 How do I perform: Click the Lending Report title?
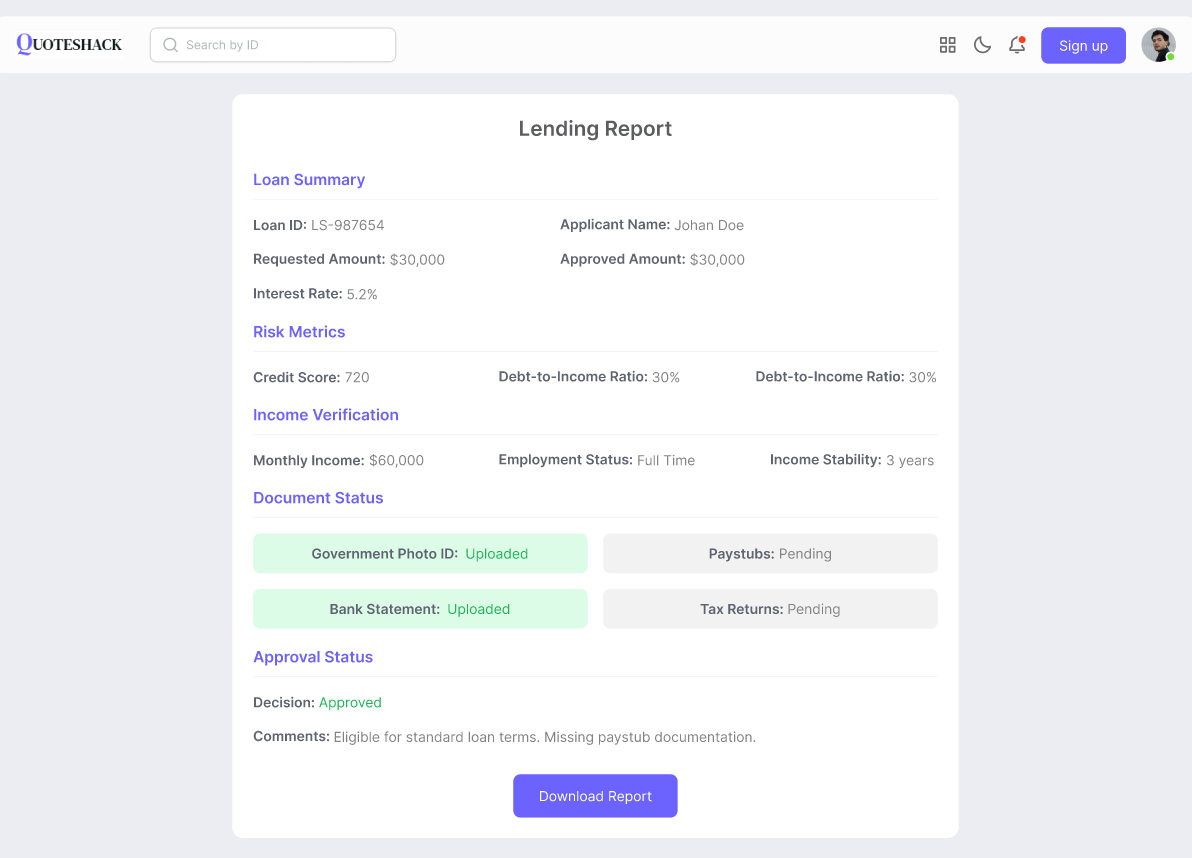(595, 128)
